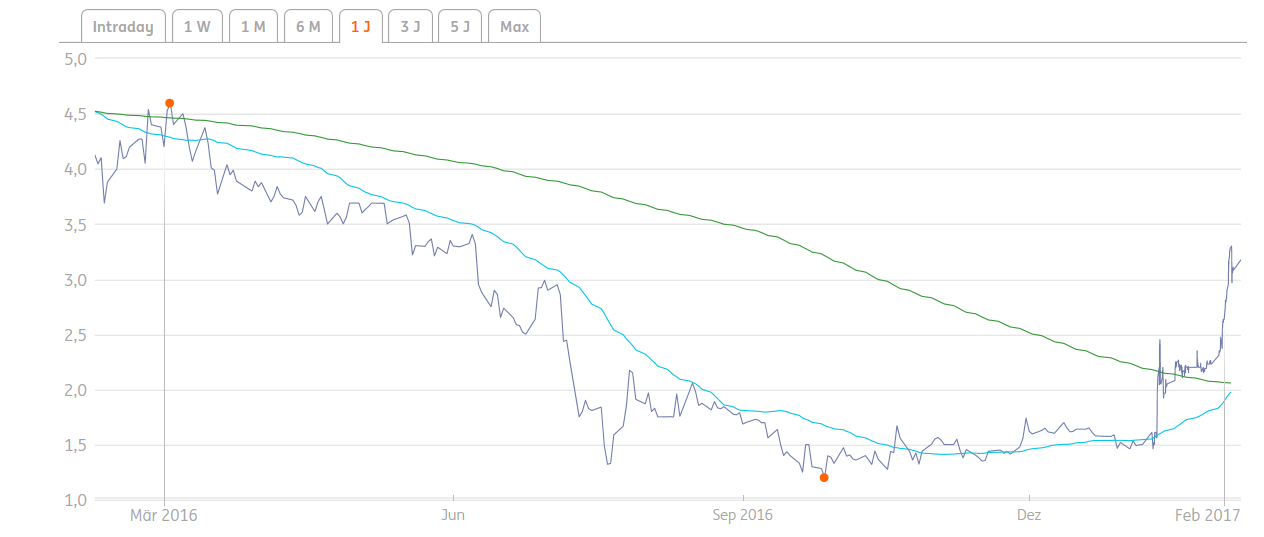Click the Dez axis label
The height and width of the screenshot is (537, 1264).
tap(1029, 516)
